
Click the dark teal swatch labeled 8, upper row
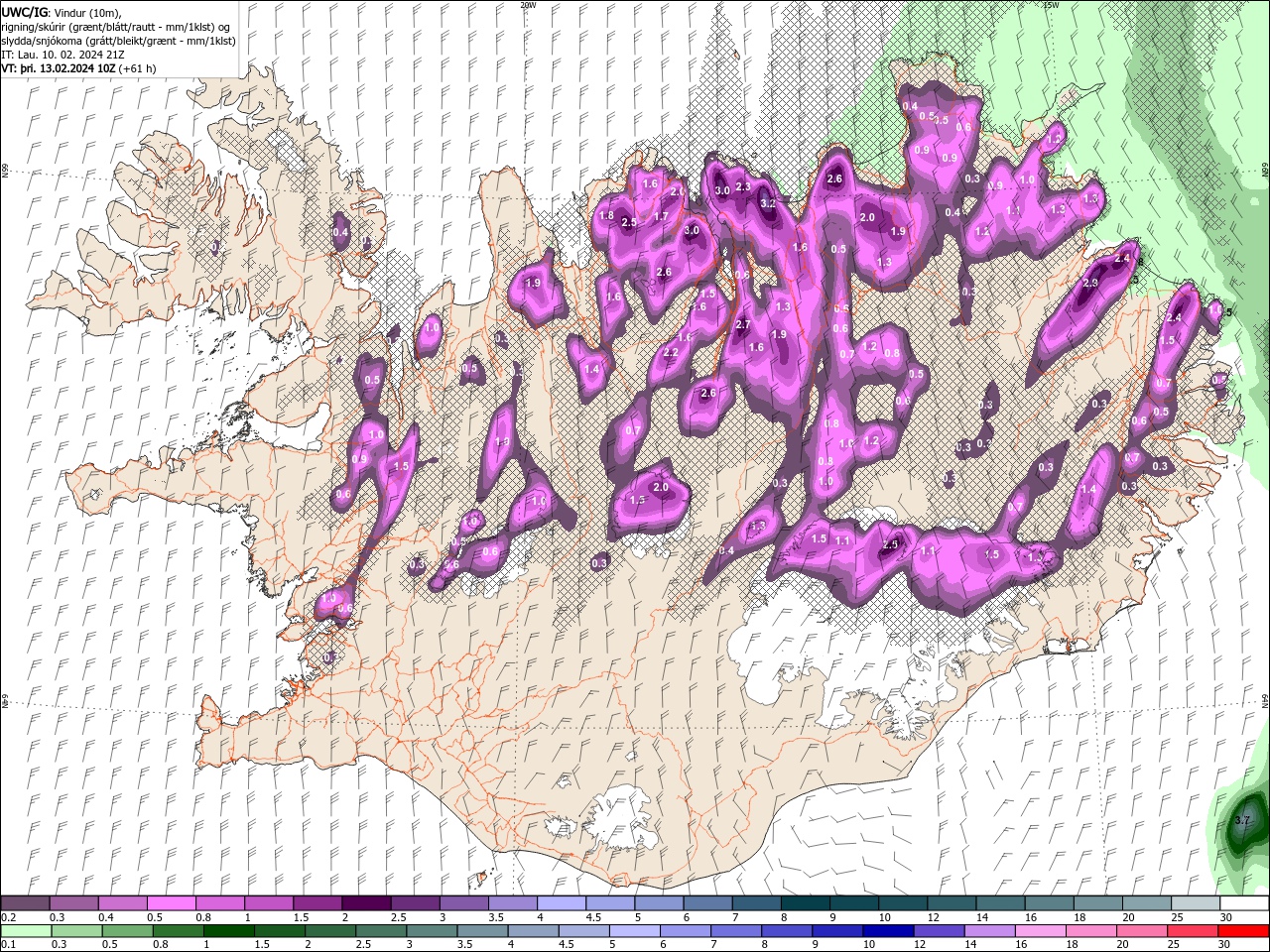[x=806, y=903]
